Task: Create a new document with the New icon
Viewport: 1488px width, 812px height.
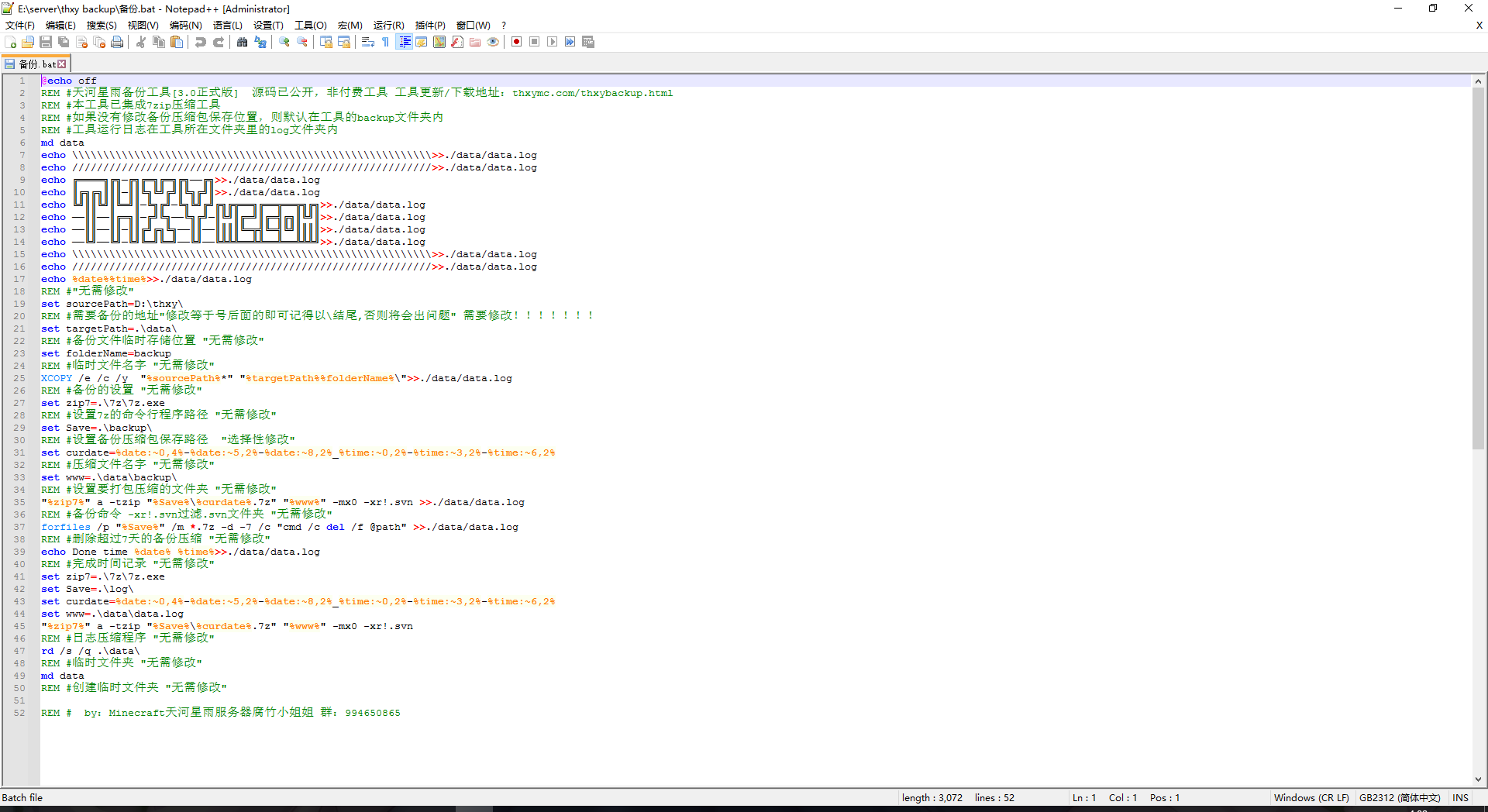Action: tap(11, 42)
